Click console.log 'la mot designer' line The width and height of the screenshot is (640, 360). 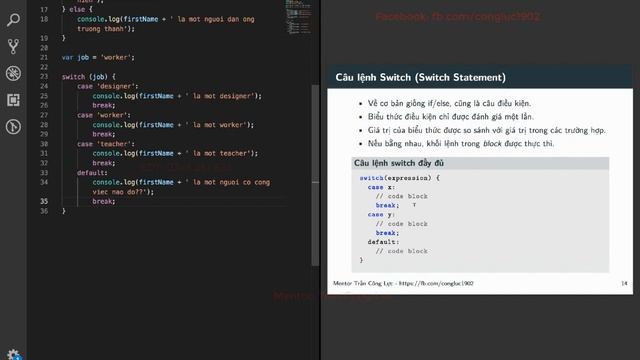tap(177, 96)
